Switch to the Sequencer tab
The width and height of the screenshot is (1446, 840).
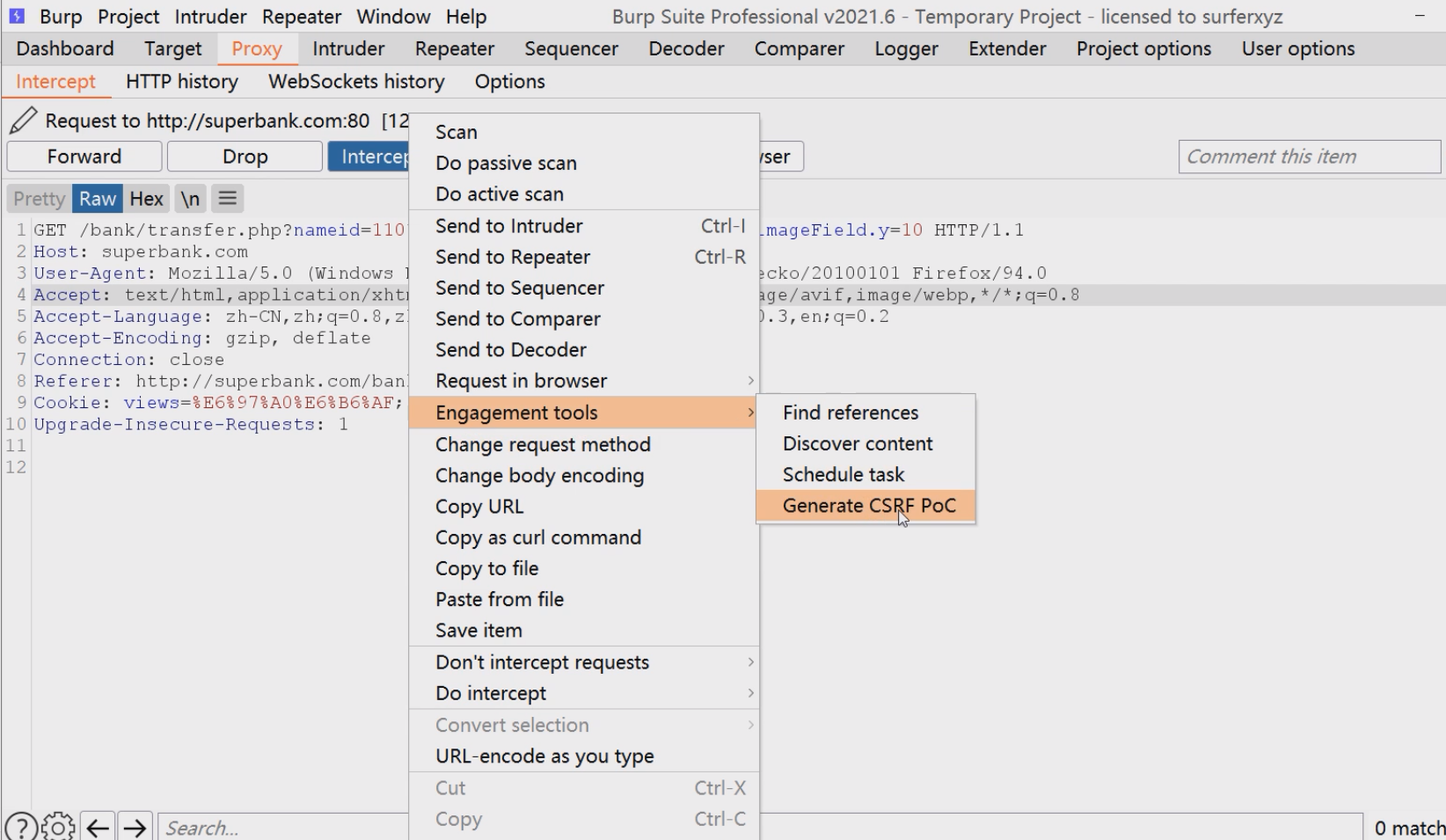click(572, 48)
